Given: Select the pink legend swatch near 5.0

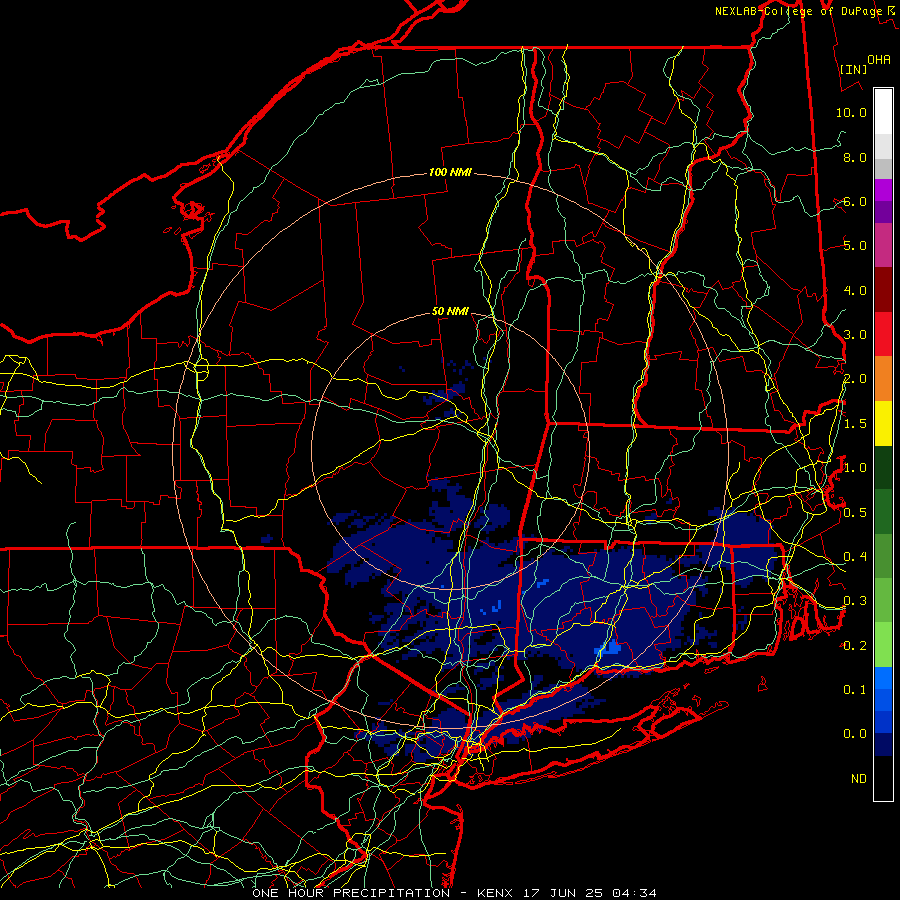Looking at the screenshot, I should 883,245.
